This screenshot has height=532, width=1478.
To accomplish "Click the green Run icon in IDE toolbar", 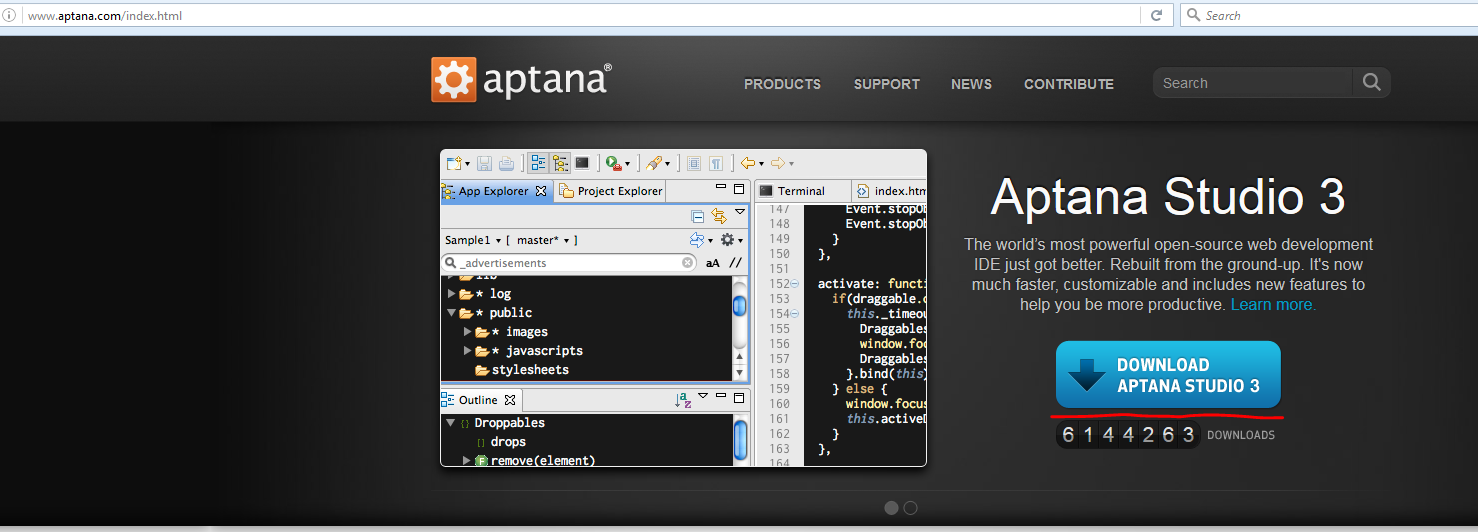I will click(x=613, y=163).
